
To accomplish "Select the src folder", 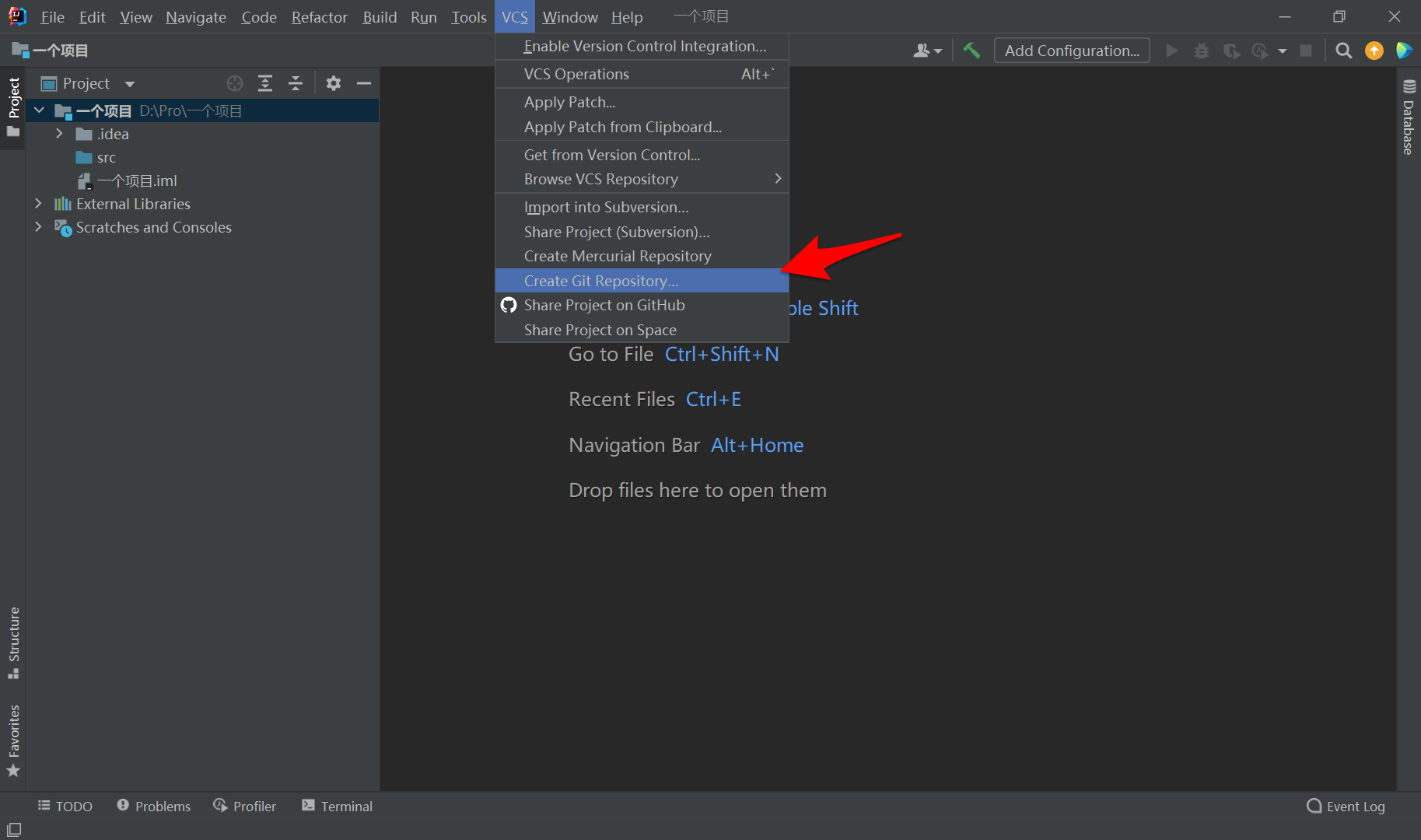I will pos(107,157).
